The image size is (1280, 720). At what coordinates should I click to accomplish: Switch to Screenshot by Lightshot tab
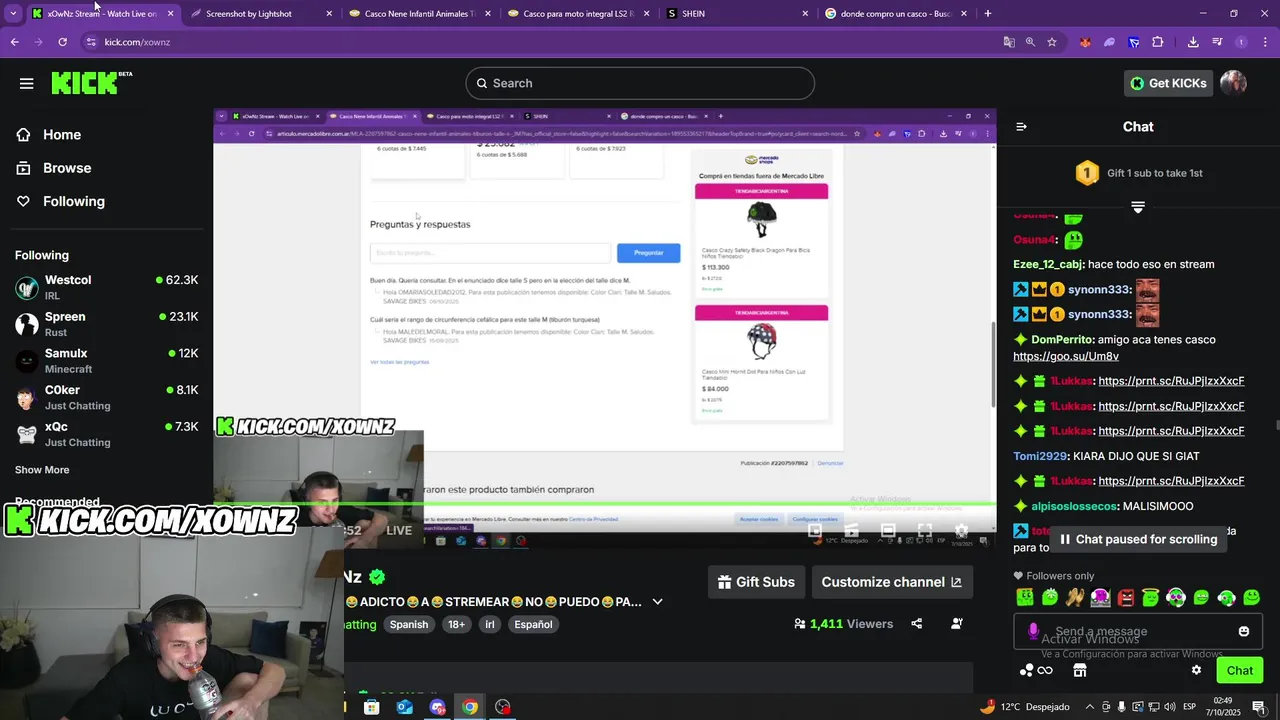tap(262, 14)
